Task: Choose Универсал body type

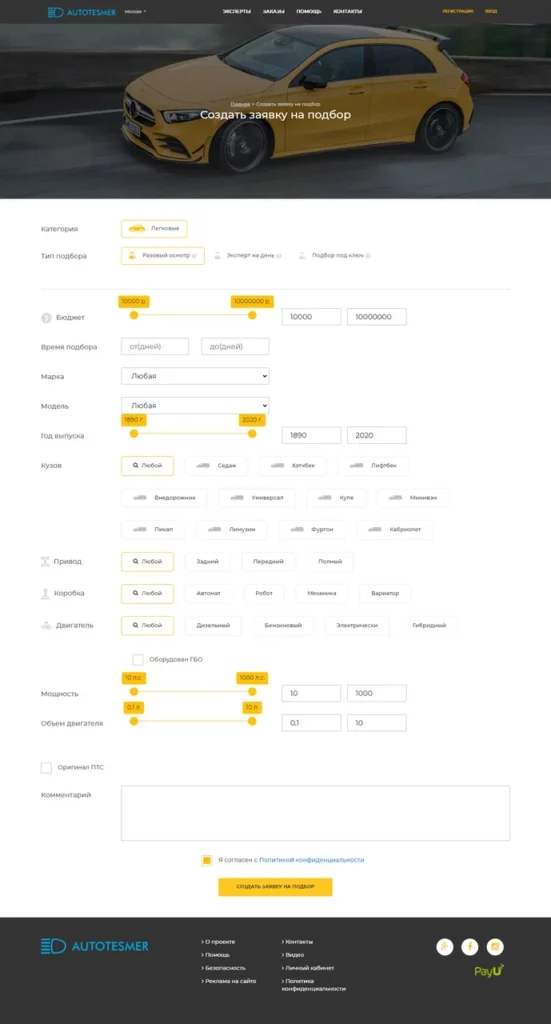Action: point(256,498)
